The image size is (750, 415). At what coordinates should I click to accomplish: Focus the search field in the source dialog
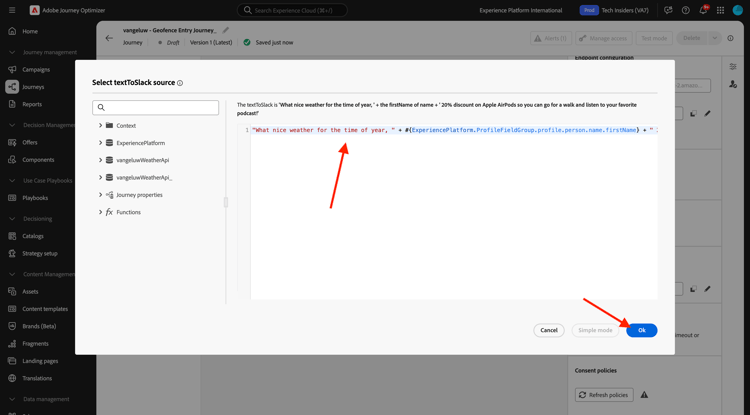point(155,108)
